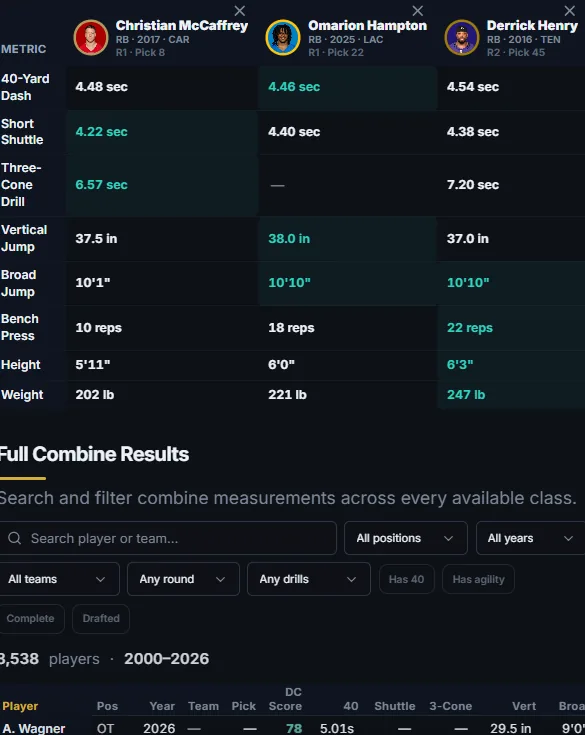Open A. Wagner player row

(292, 728)
